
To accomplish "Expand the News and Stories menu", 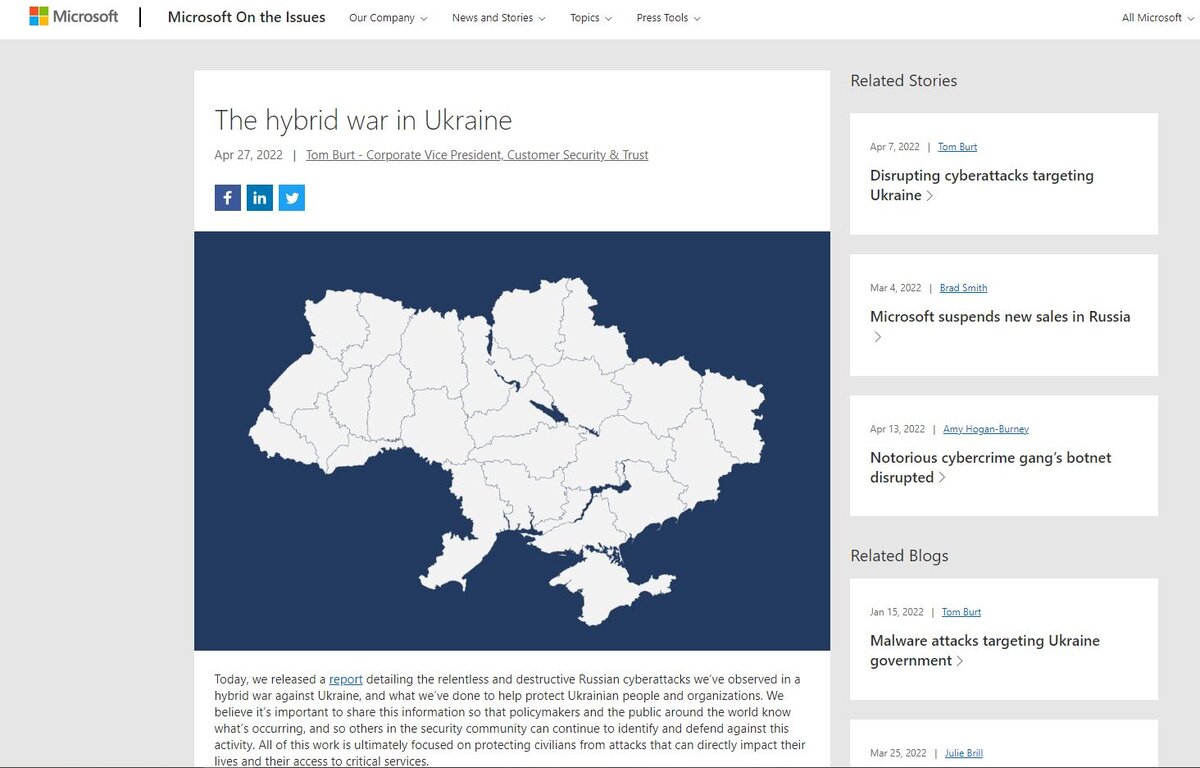I will coord(499,18).
